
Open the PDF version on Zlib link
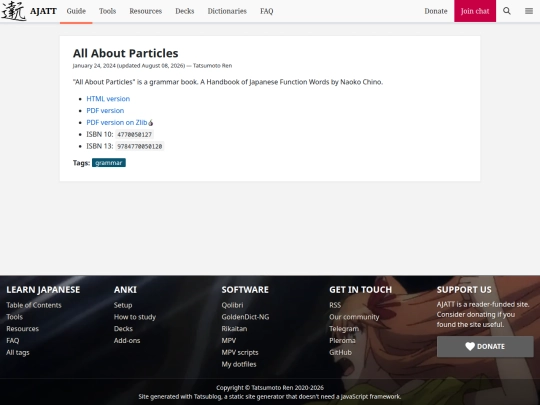pos(117,122)
